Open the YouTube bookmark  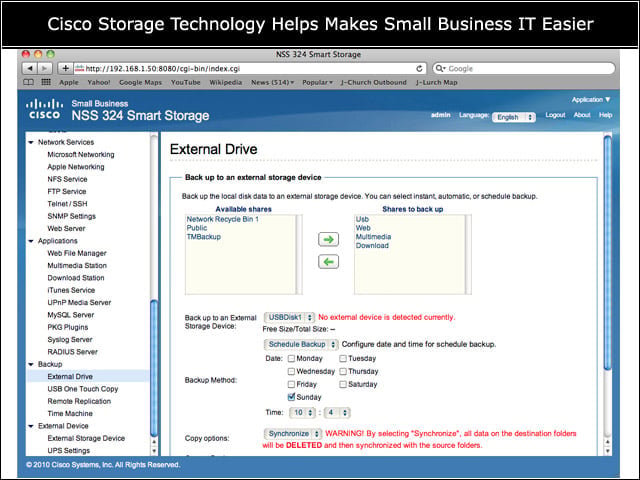point(186,82)
